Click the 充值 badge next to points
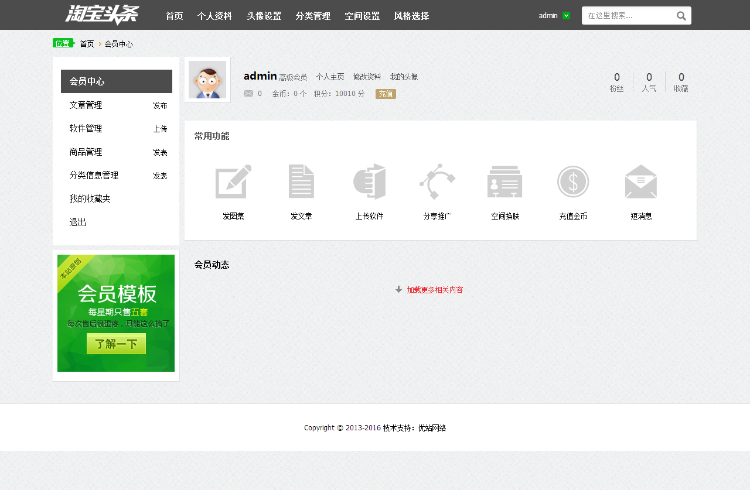This screenshot has width=750, height=490. (385, 94)
